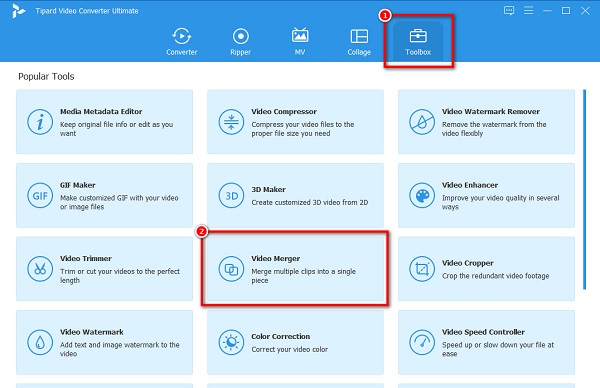The image size is (600, 388).
Task: Click the feedback chat icon in title bar
Action: pos(509,10)
